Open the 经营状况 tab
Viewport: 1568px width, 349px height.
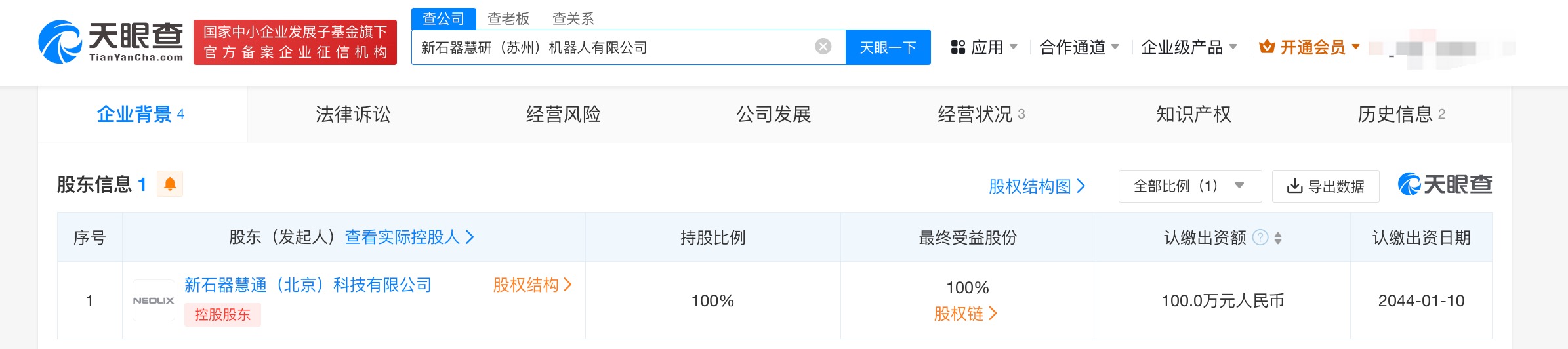point(981,114)
